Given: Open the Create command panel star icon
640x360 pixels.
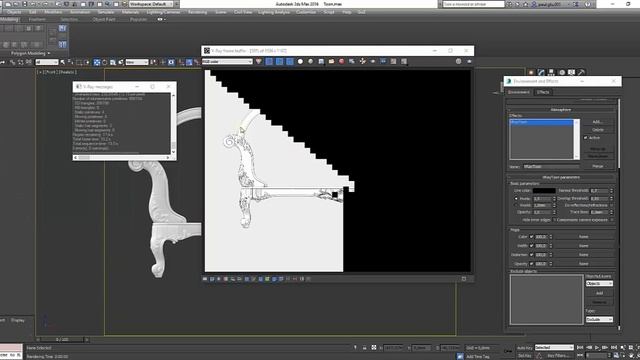Looking at the screenshot, I should coord(531,73).
